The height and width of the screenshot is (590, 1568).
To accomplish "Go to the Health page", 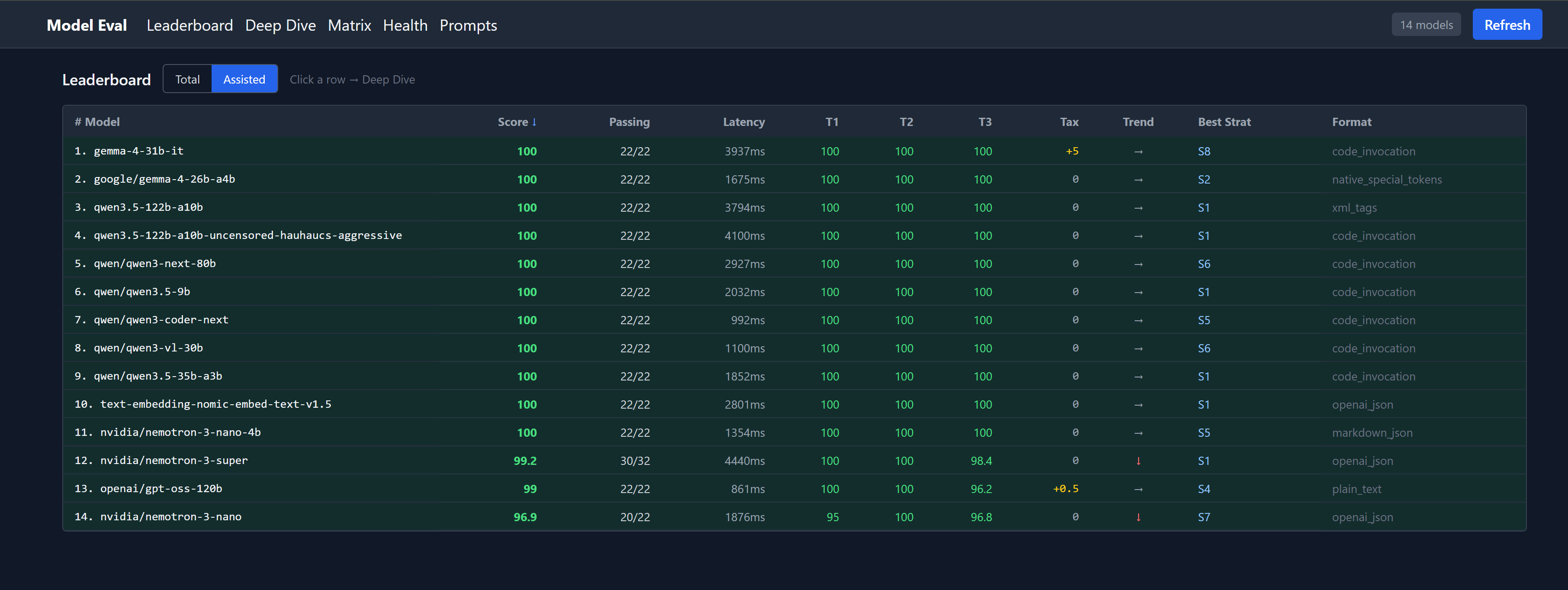I will [405, 26].
